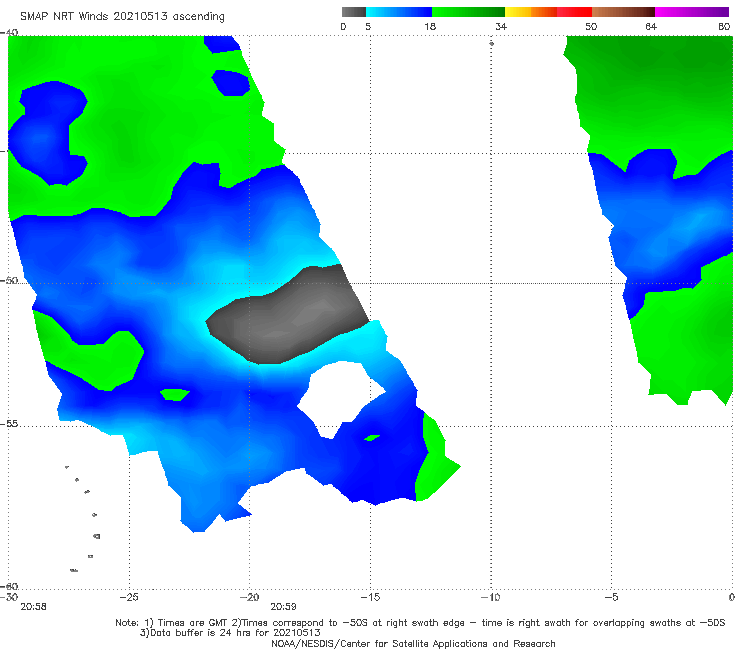
Task: Click the '18' label under the color bar
Action: [430, 26]
